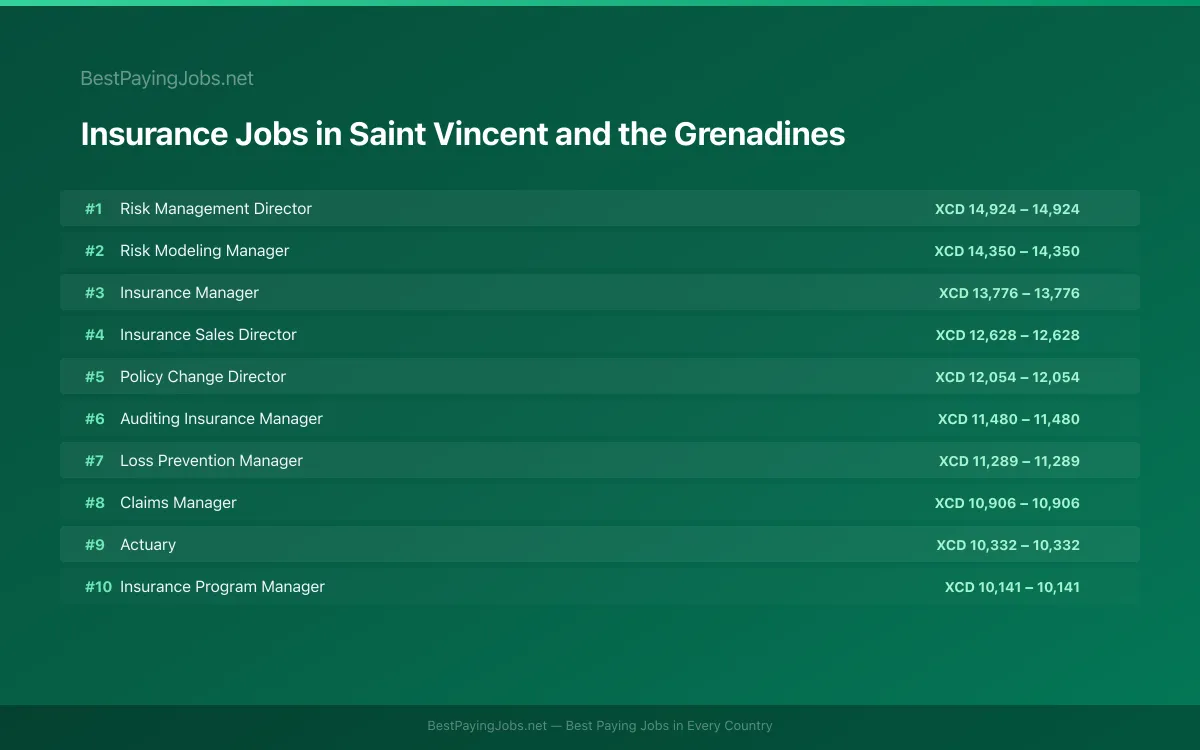Select the Risk Modeling Manager job title

[204, 251]
